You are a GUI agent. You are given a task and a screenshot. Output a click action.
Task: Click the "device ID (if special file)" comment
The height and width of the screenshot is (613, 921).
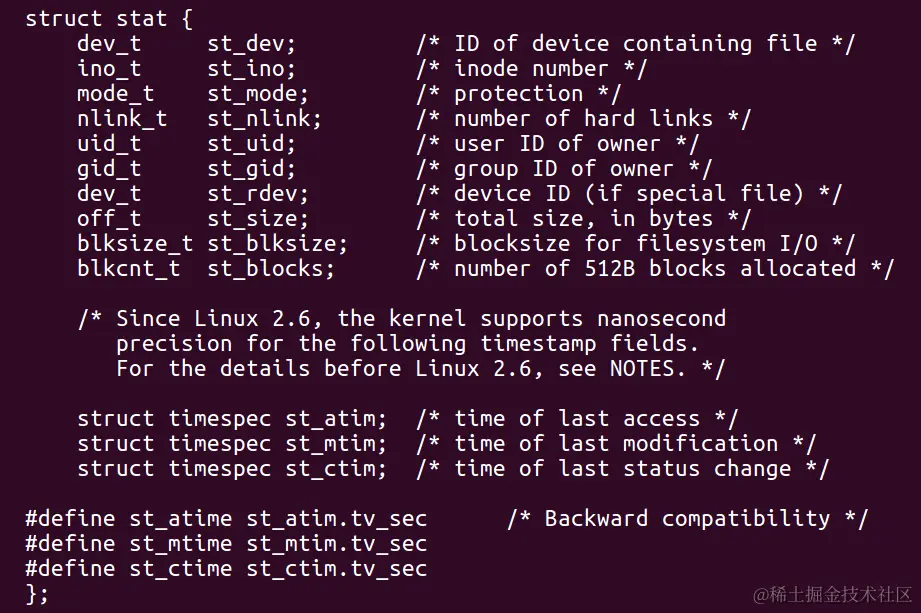pyautogui.click(x=629, y=194)
